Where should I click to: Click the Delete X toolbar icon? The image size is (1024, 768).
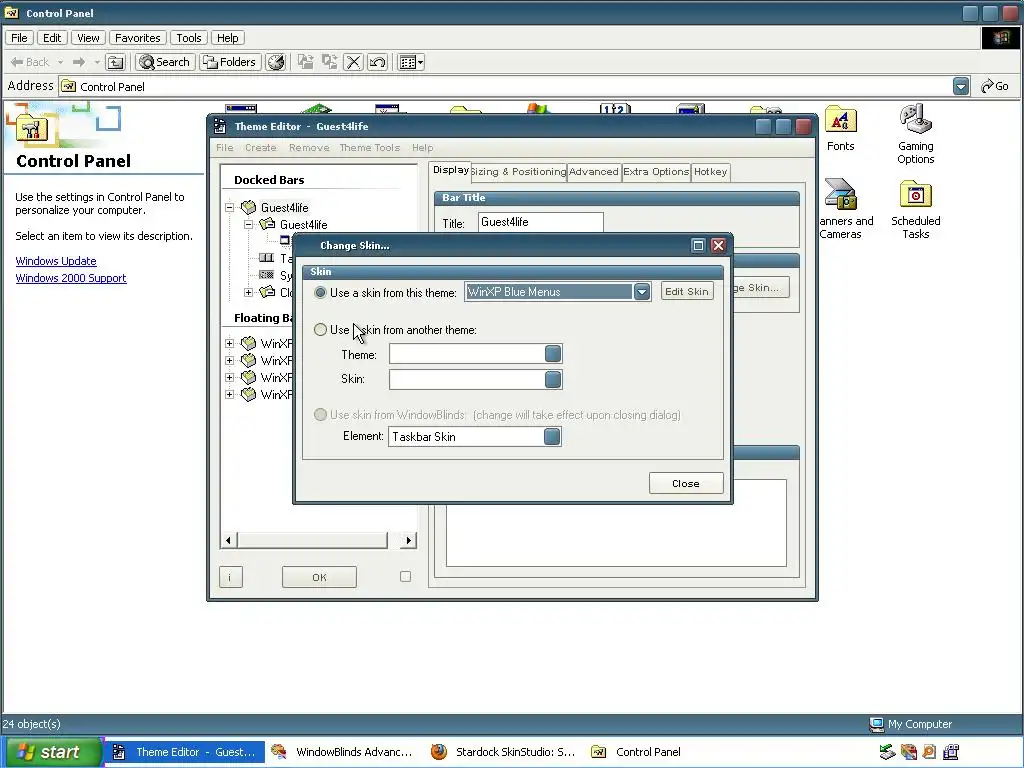353,62
